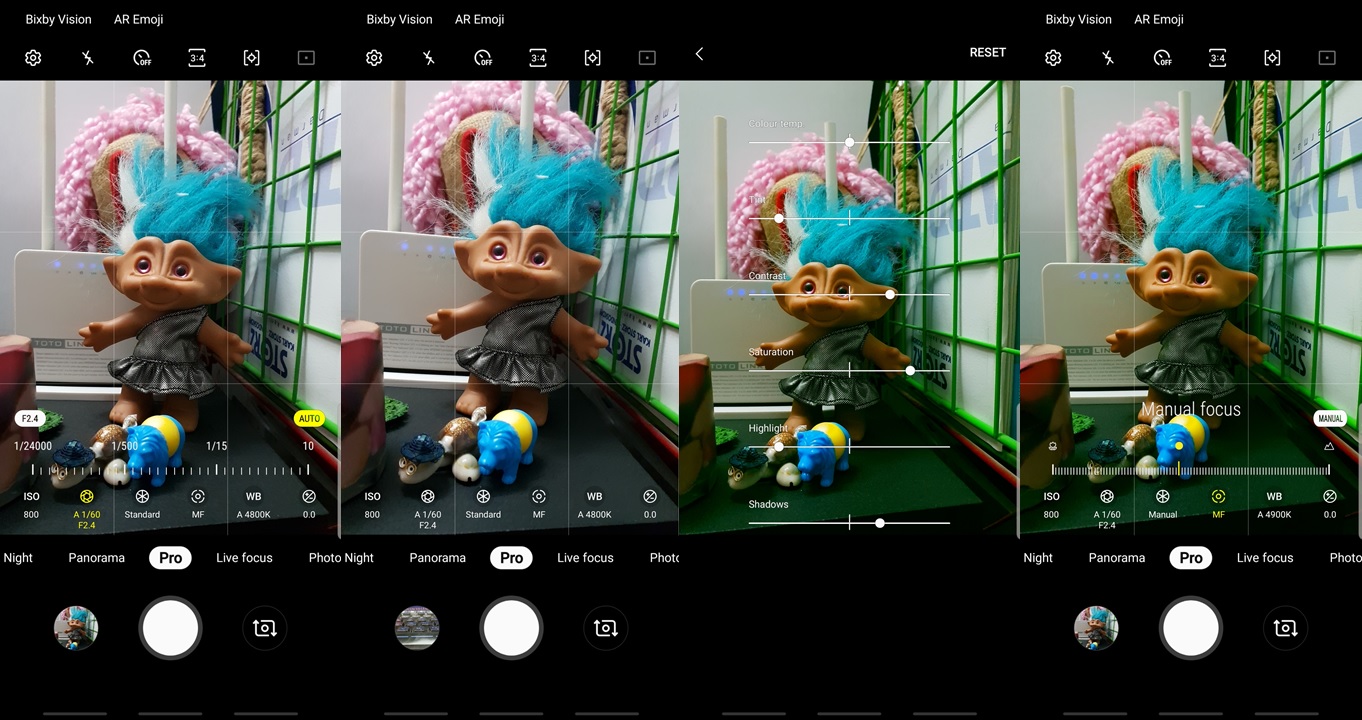1362x720 pixels.
Task: Switch to Live focus mode in Manual focus screen
Action: [x=1265, y=558]
